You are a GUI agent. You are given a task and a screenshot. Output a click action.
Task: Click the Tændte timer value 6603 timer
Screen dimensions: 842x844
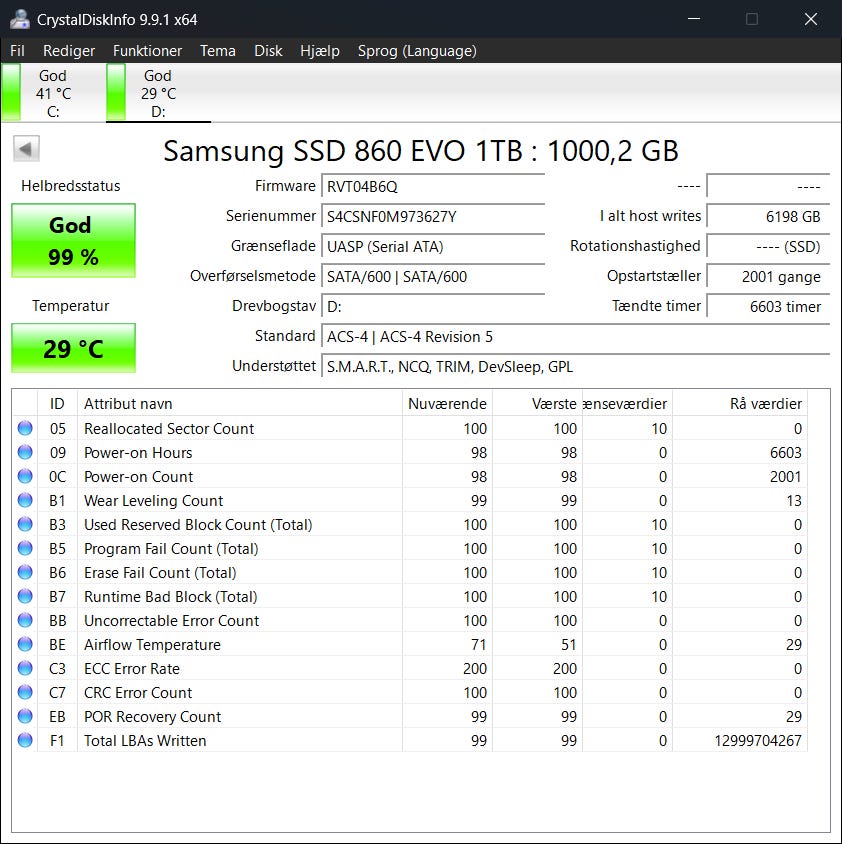pyautogui.click(x=768, y=307)
